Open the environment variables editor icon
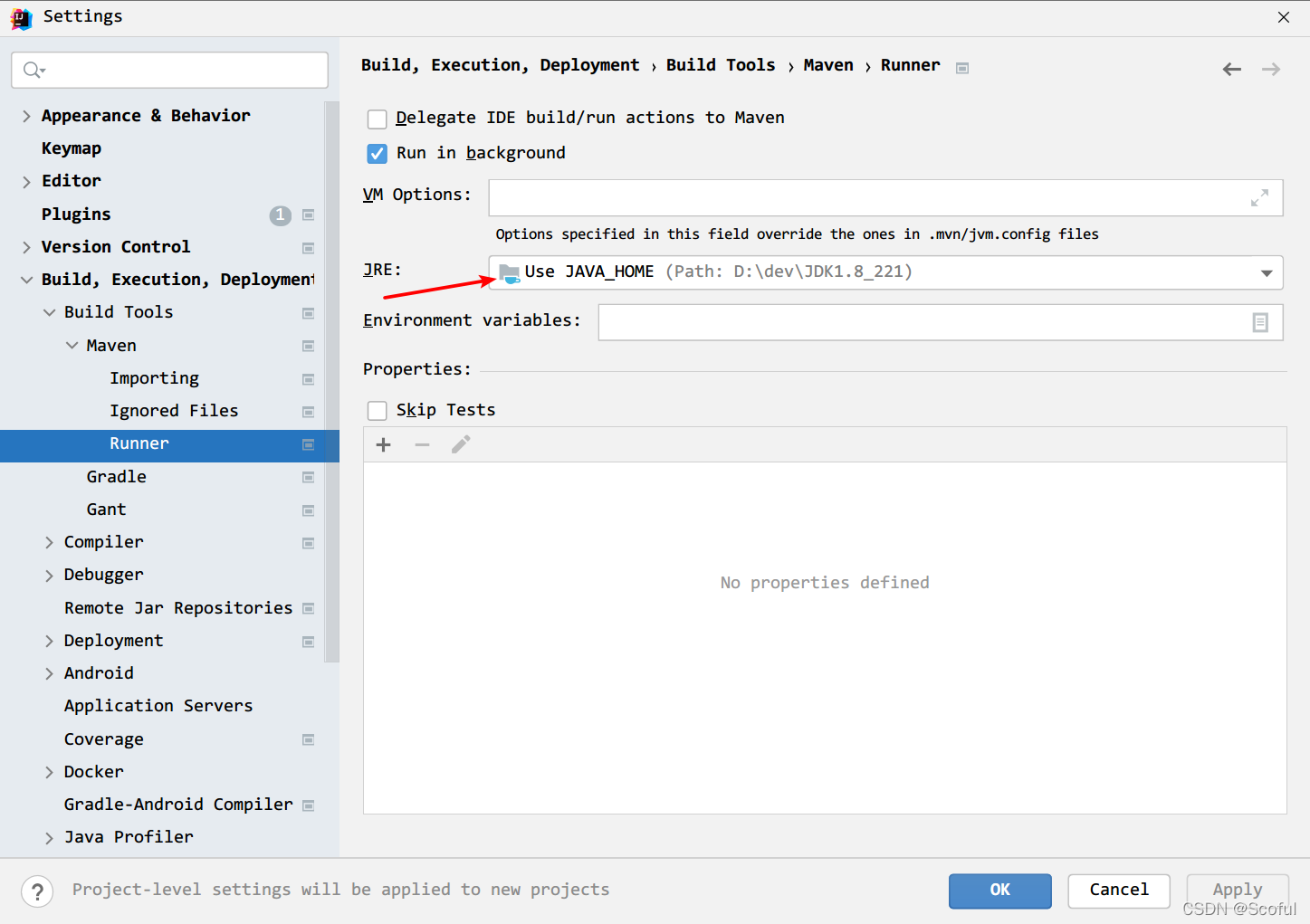 point(1260,322)
